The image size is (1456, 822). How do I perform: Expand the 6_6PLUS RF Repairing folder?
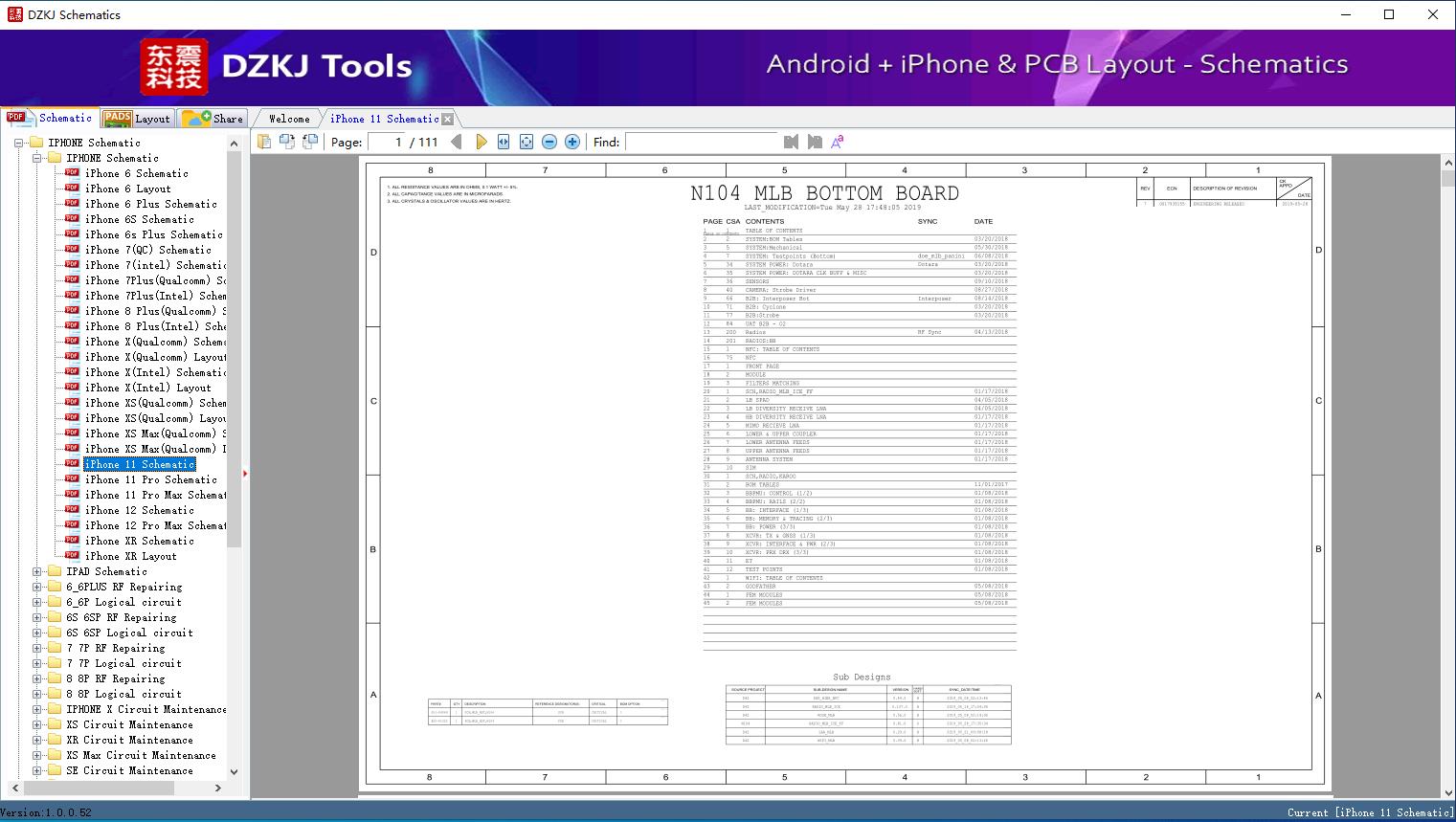(37, 587)
